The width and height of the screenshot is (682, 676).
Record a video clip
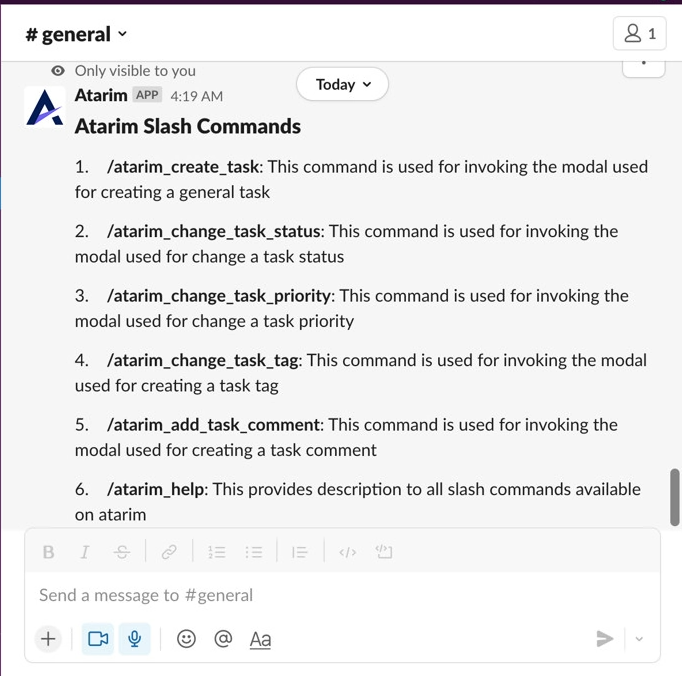click(x=98, y=639)
